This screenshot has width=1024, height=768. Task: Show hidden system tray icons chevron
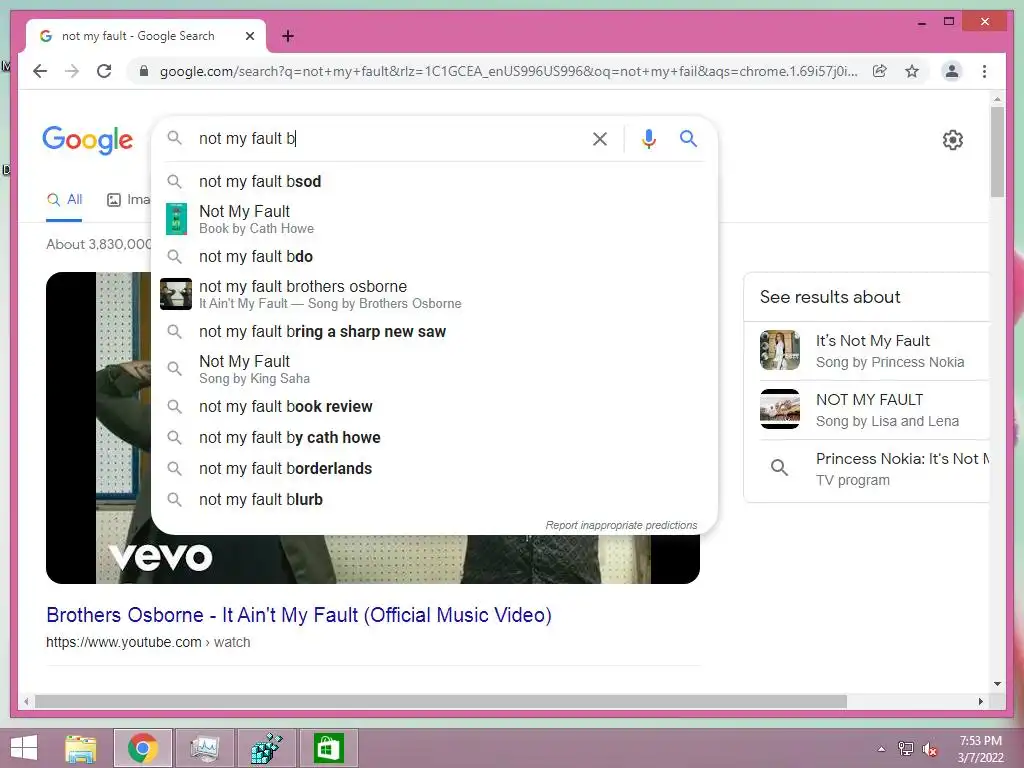tap(882, 749)
